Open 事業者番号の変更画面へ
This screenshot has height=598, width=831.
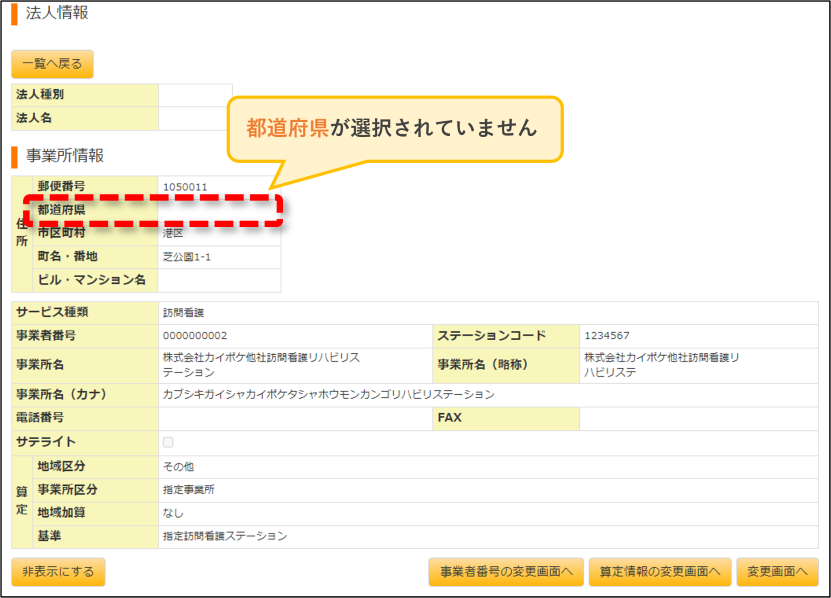tap(506, 571)
